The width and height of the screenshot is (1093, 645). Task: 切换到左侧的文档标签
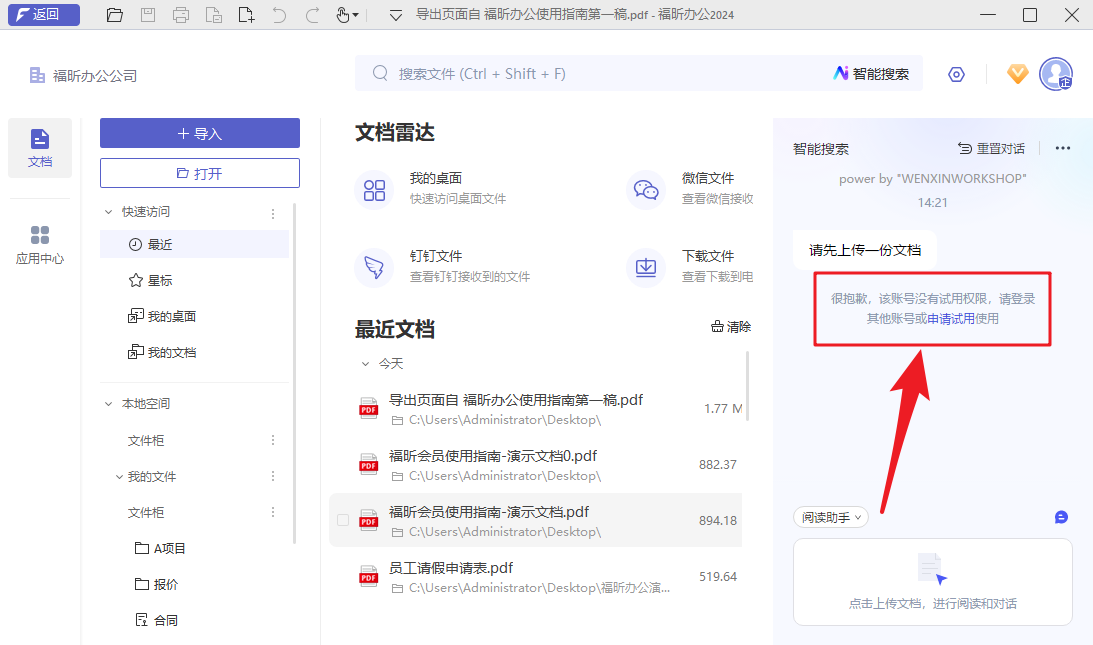40,147
